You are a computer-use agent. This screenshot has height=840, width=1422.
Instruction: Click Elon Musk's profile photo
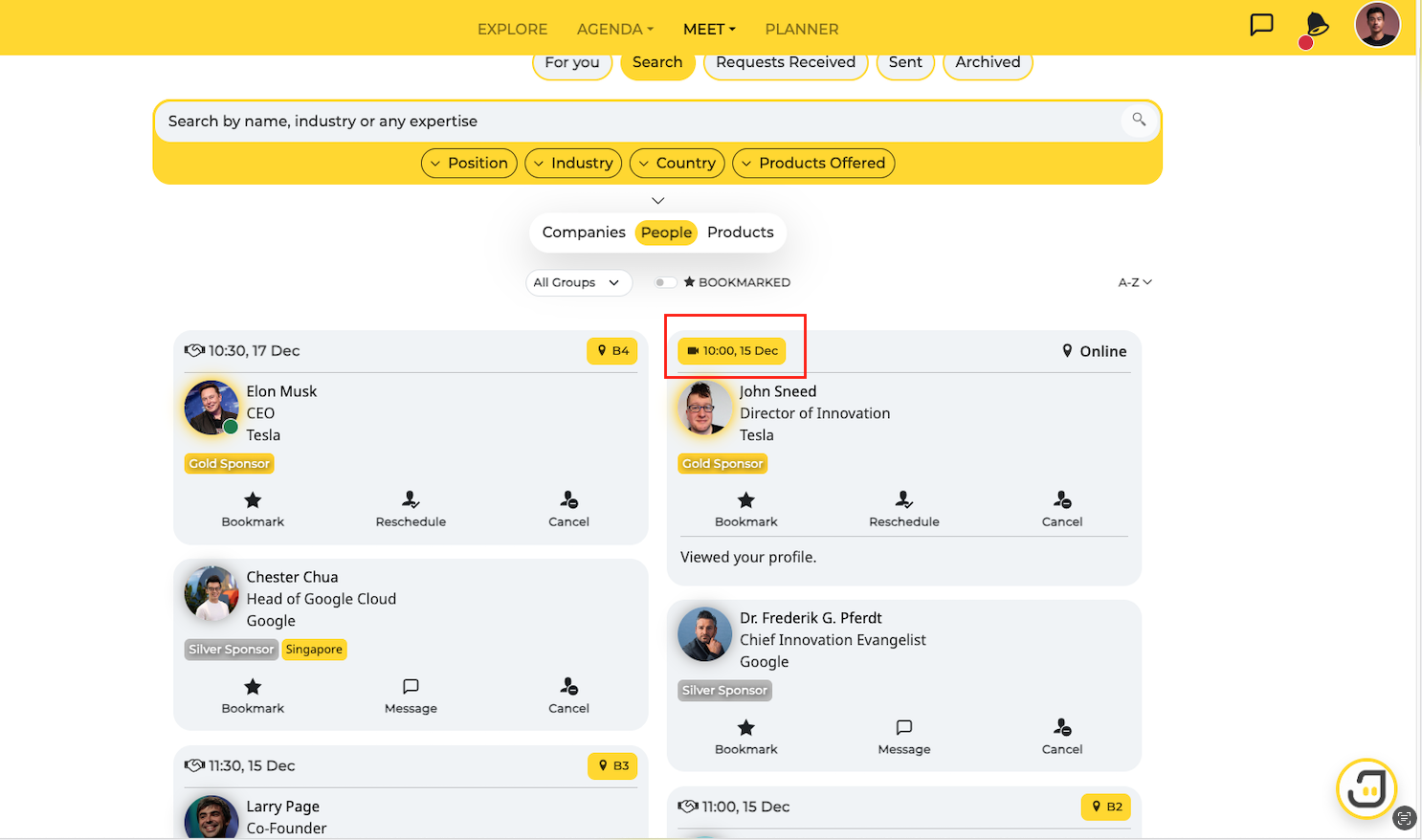pyautogui.click(x=211, y=408)
